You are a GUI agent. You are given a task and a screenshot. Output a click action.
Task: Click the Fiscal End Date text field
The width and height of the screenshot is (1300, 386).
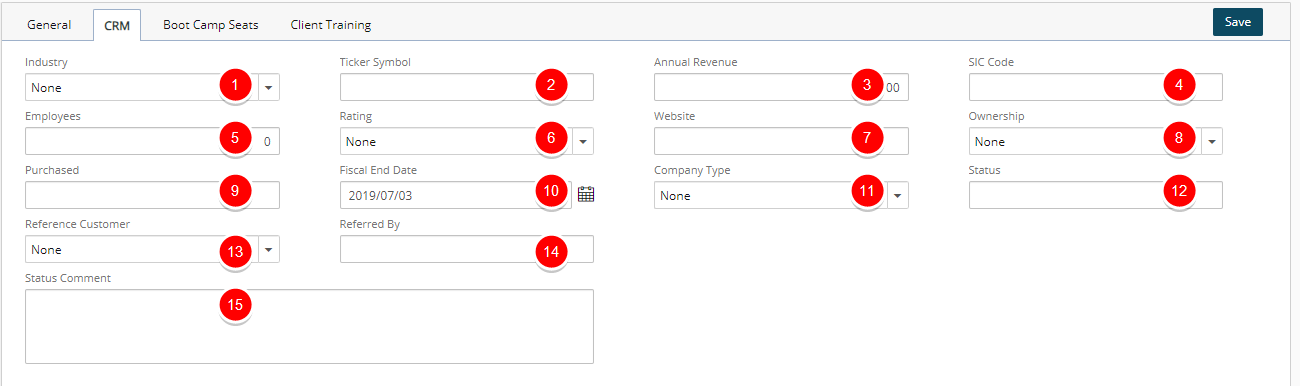[456, 196]
